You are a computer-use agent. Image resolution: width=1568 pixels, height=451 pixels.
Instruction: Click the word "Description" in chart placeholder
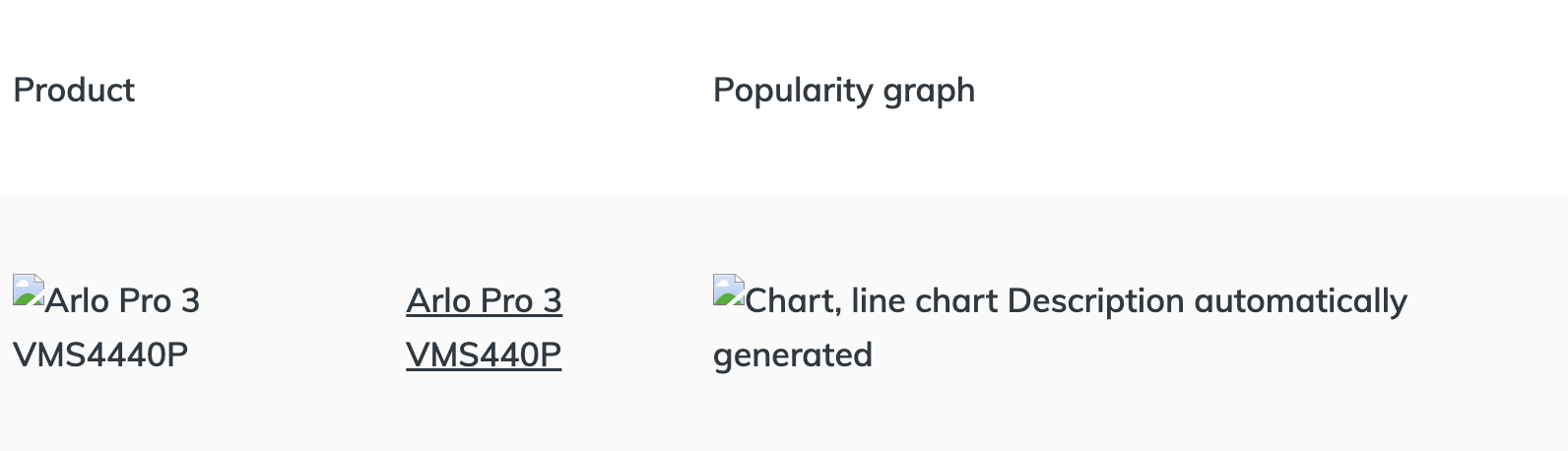(x=1095, y=301)
